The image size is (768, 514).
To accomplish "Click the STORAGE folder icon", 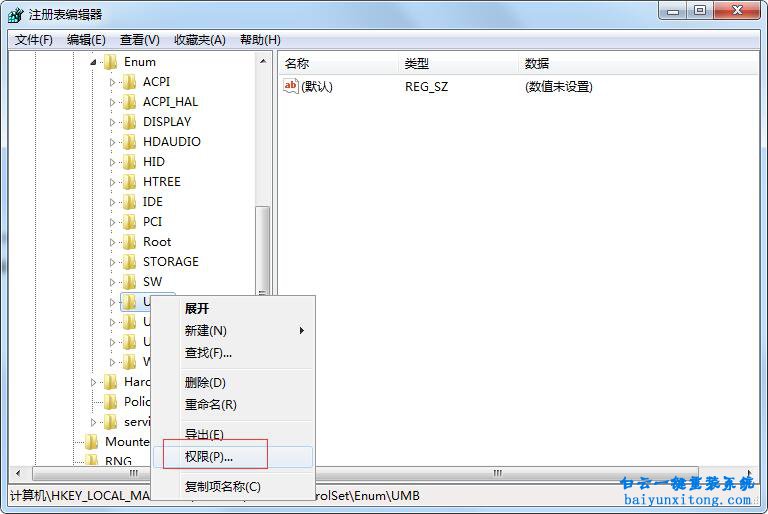I will point(129,262).
